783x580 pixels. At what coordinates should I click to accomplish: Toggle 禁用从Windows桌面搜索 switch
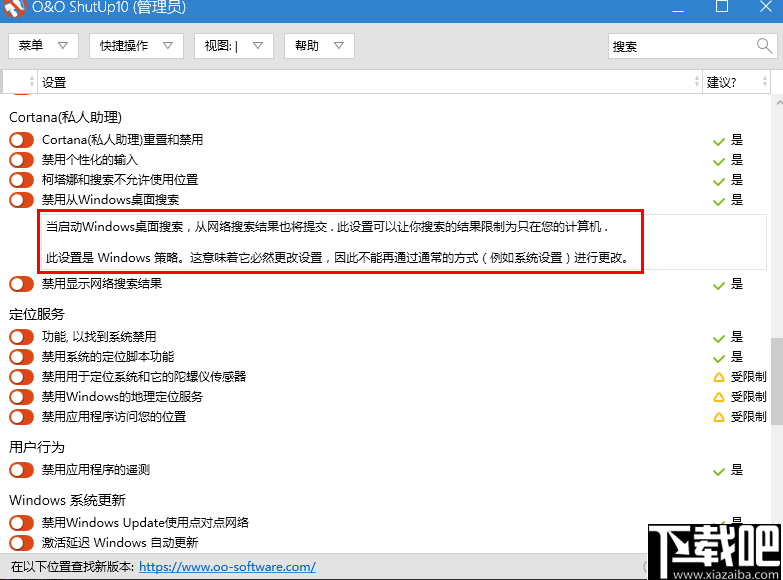[21, 200]
